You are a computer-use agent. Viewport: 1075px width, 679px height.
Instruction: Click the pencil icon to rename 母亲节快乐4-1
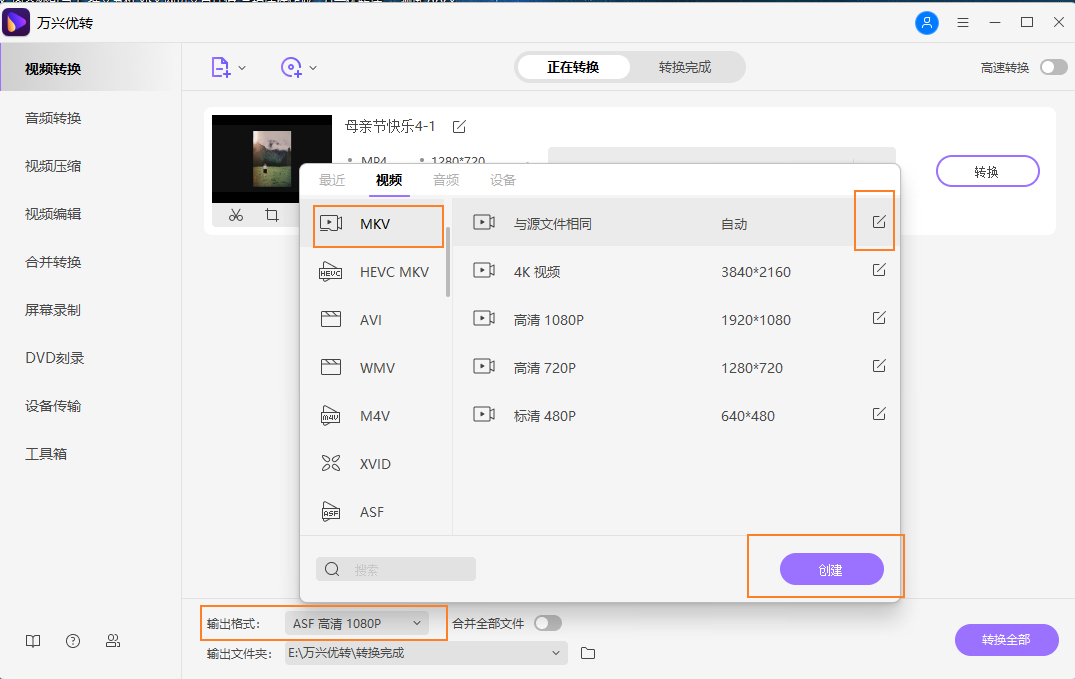pos(459,126)
